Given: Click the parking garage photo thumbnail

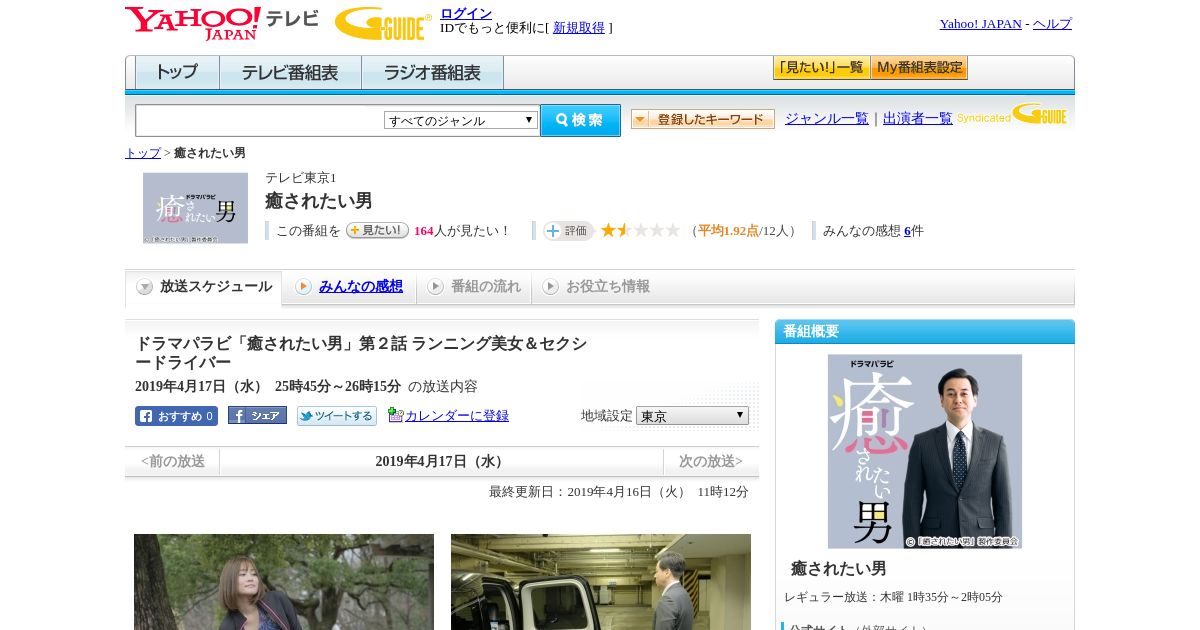Looking at the screenshot, I should click(601, 582).
